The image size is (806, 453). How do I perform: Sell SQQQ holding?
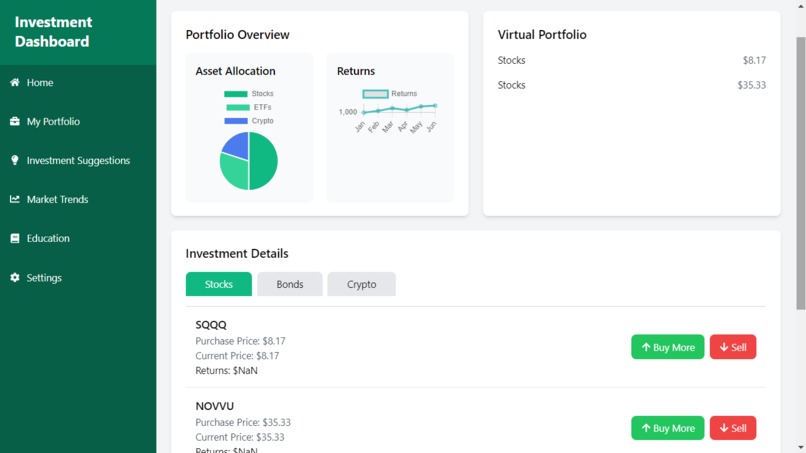[x=732, y=347]
